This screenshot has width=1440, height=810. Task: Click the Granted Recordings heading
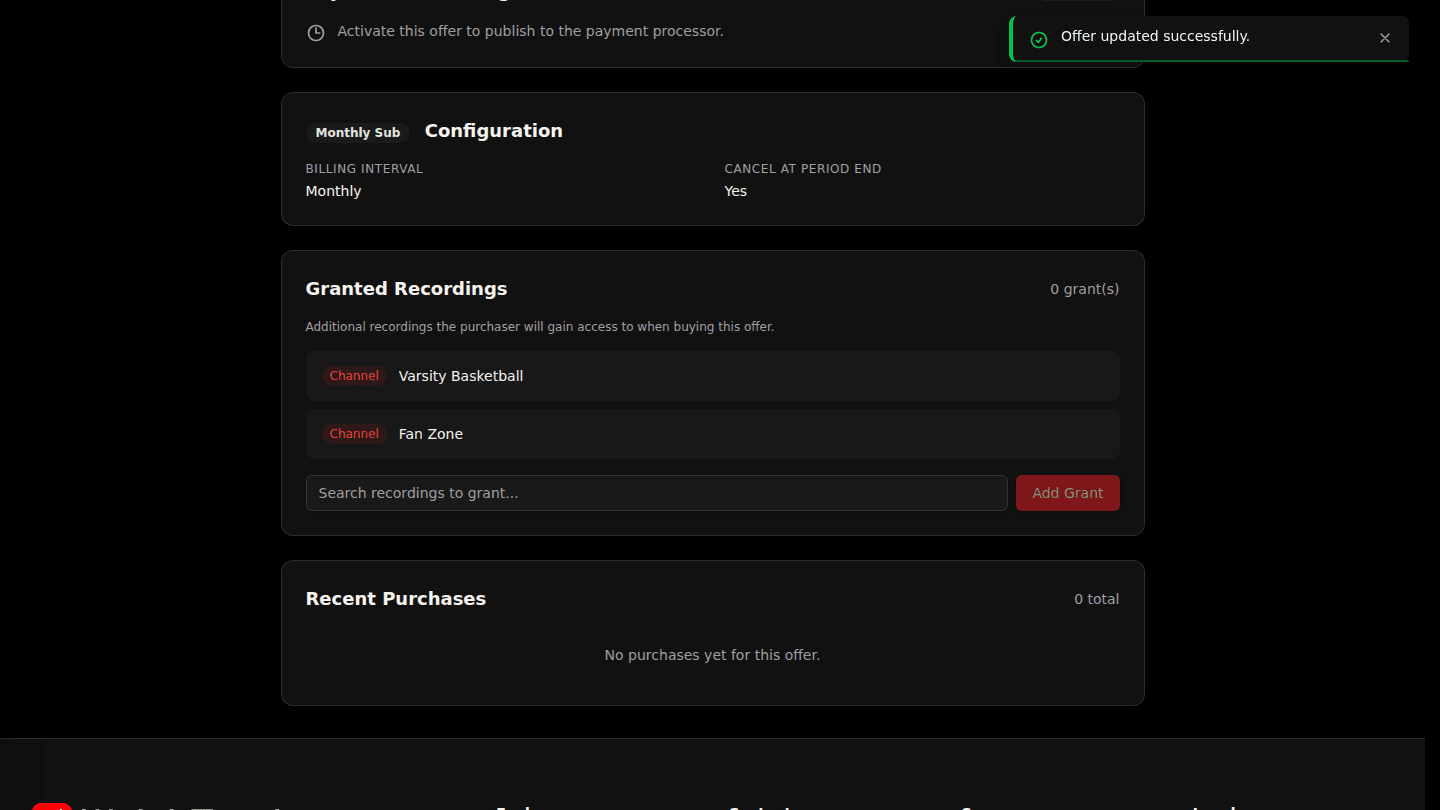pos(406,289)
